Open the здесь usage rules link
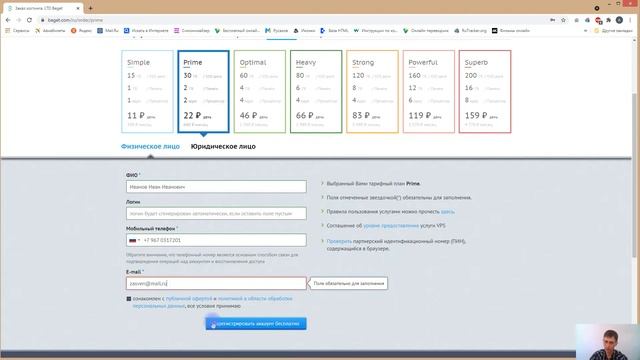The image size is (640, 360). point(447,211)
